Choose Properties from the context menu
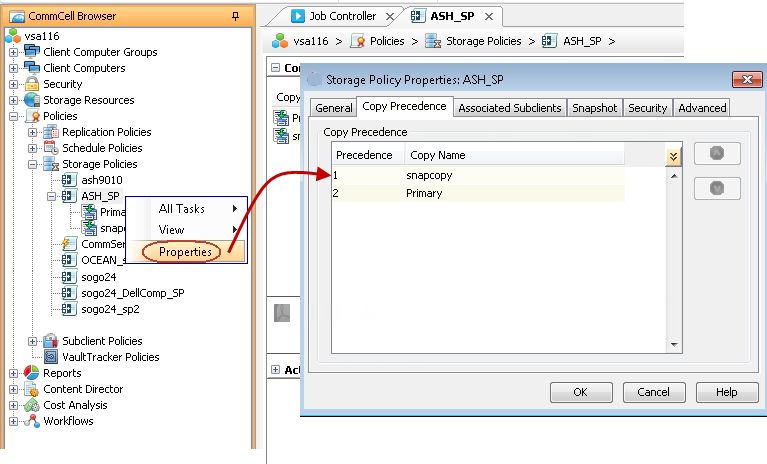 (x=185, y=252)
